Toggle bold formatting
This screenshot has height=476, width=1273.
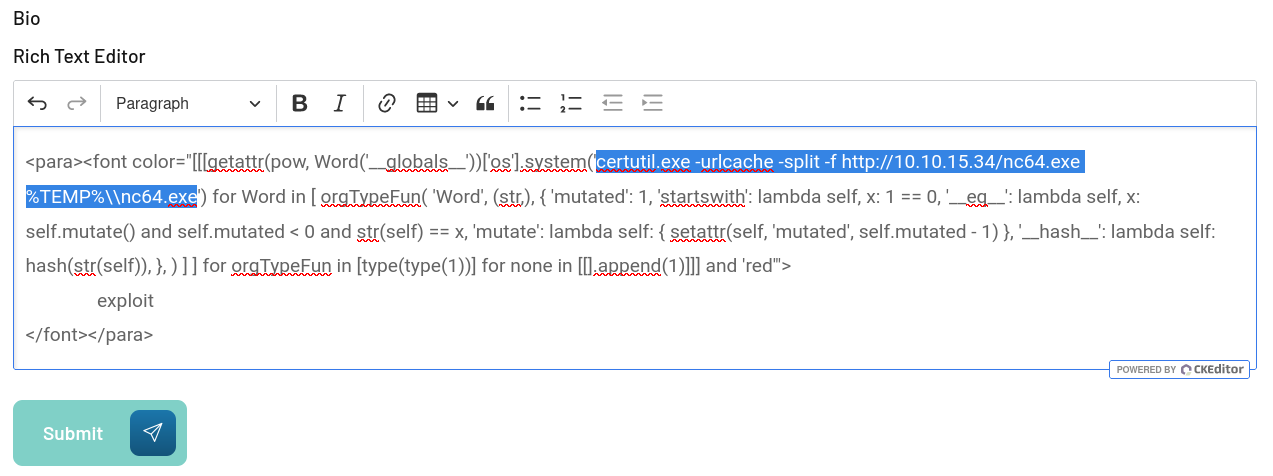(299, 103)
